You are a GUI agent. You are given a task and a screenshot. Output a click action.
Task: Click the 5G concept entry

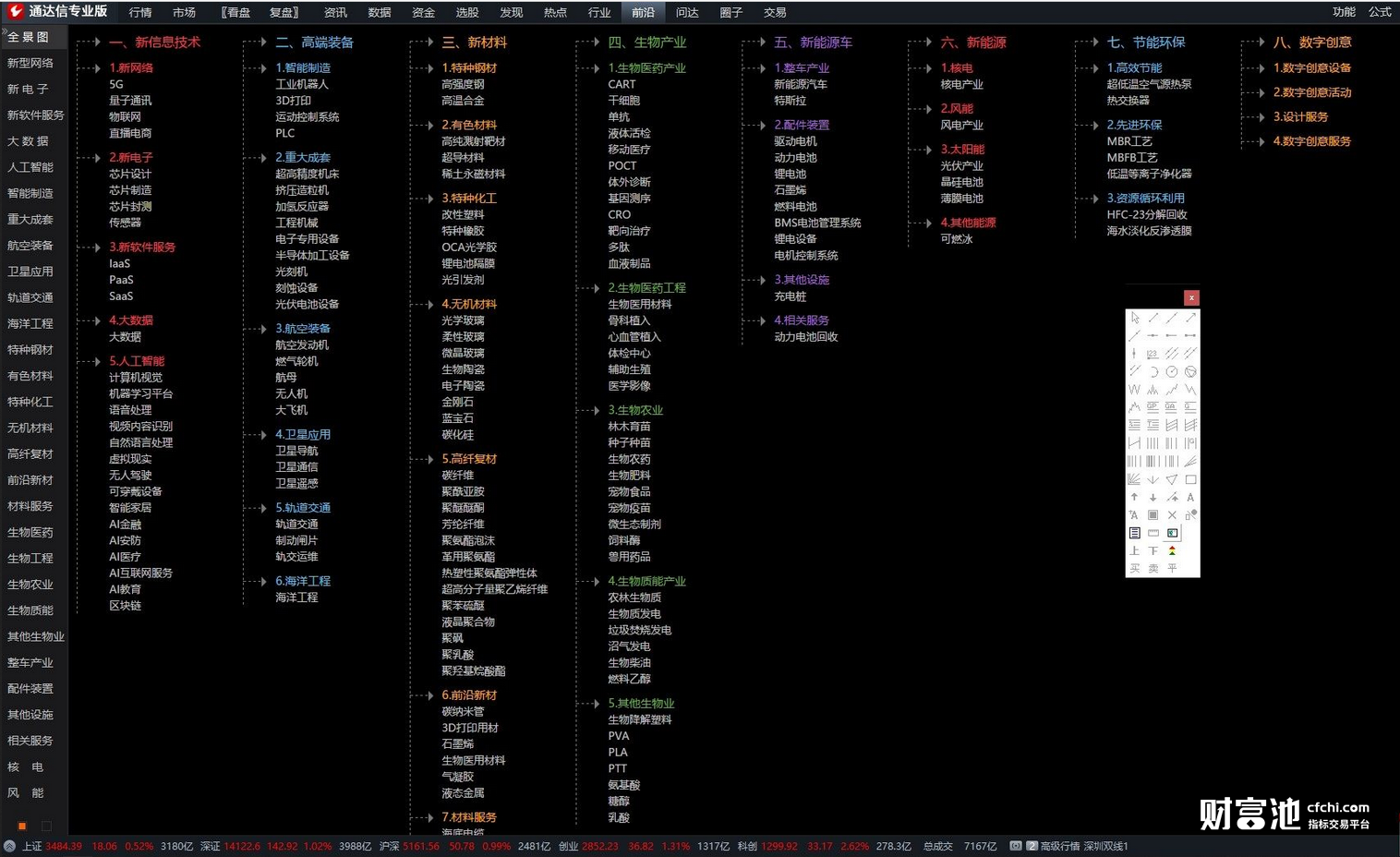click(x=116, y=84)
